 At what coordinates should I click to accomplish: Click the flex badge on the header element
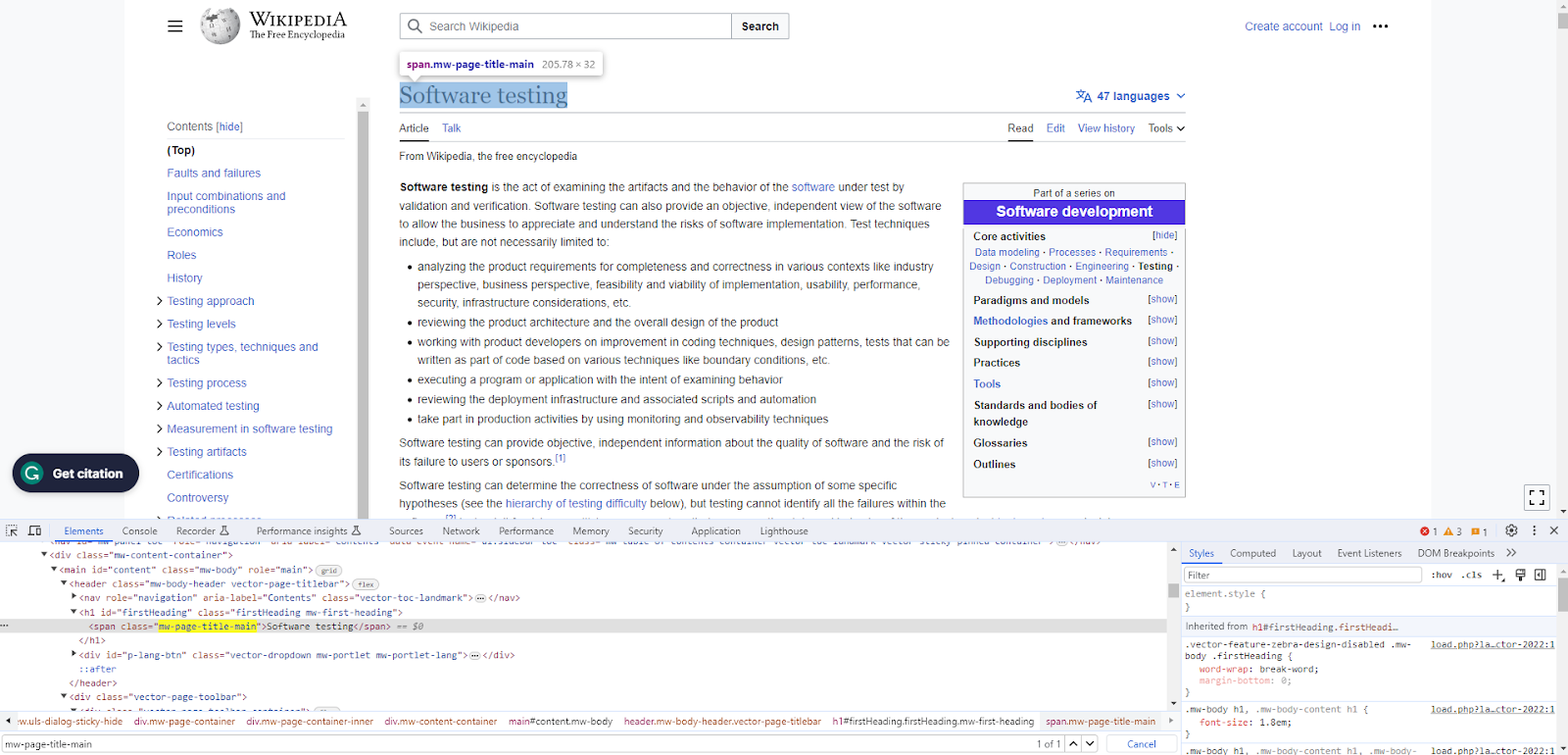point(367,584)
